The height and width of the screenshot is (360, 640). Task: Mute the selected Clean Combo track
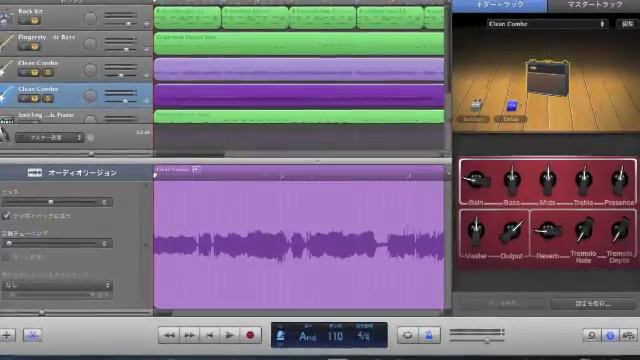pyautogui.click(x=23, y=98)
